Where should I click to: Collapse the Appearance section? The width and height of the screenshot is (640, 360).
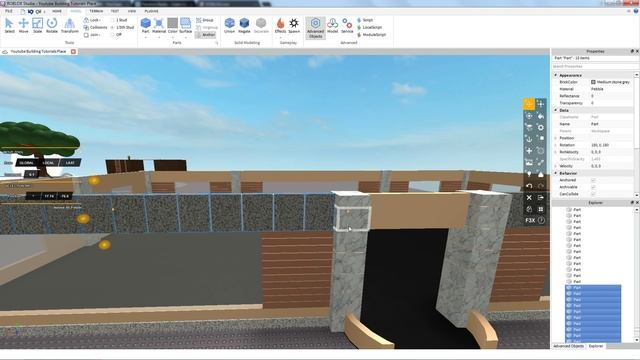(x=556, y=75)
